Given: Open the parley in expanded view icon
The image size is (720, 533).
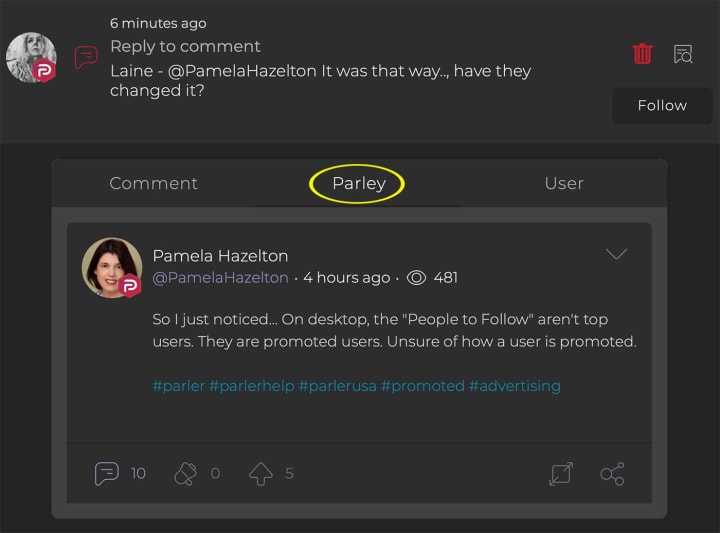Looking at the screenshot, I should (x=561, y=474).
